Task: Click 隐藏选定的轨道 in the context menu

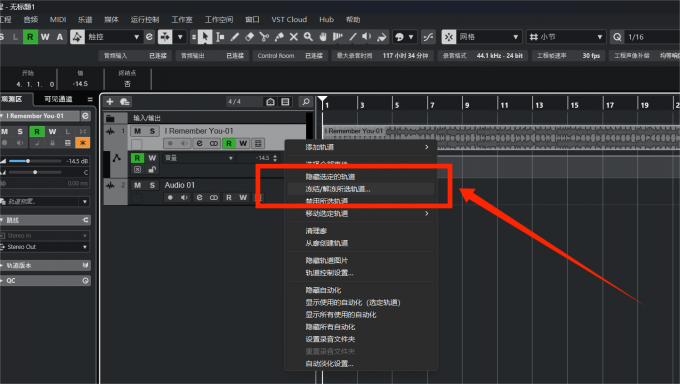Action: [x=330, y=177]
